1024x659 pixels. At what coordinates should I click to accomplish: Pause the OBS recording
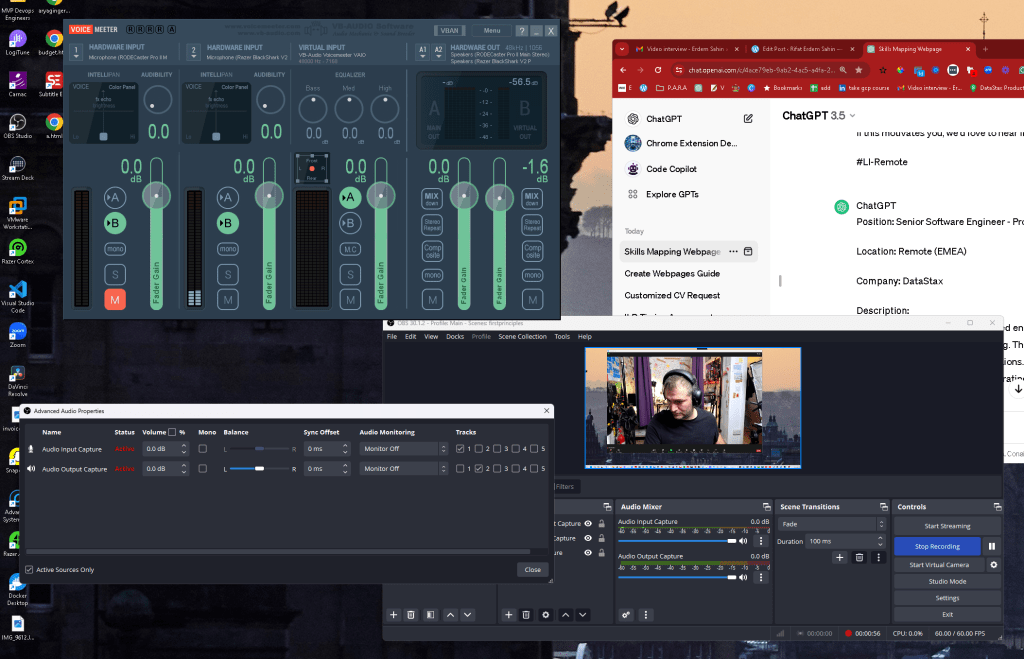(x=991, y=546)
